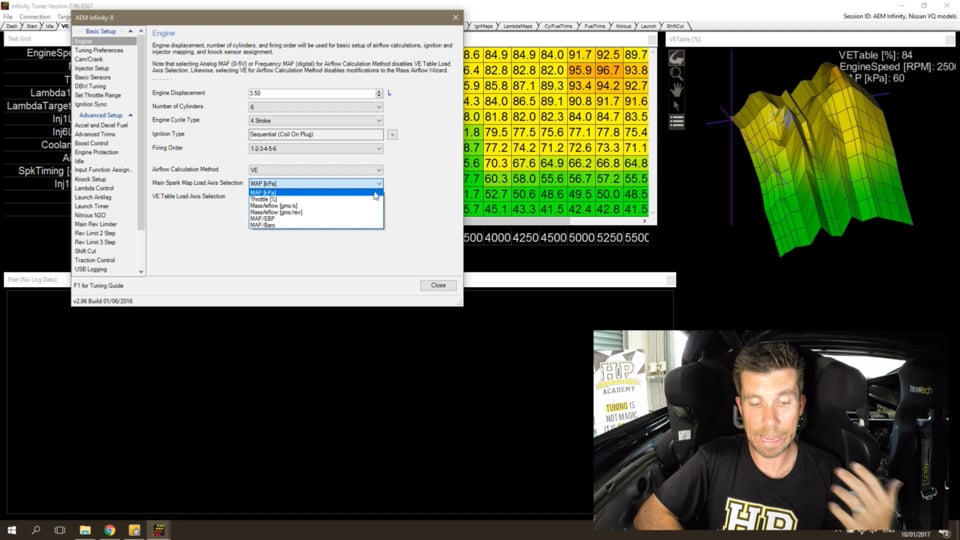Select Knock Setup in setup list
Viewport: 960px width, 540px height.
click(91, 179)
